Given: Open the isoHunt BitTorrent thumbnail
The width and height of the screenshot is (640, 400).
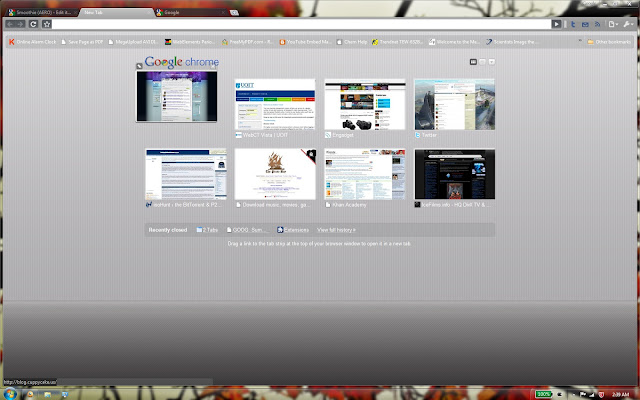Looking at the screenshot, I should pos(186,174).
